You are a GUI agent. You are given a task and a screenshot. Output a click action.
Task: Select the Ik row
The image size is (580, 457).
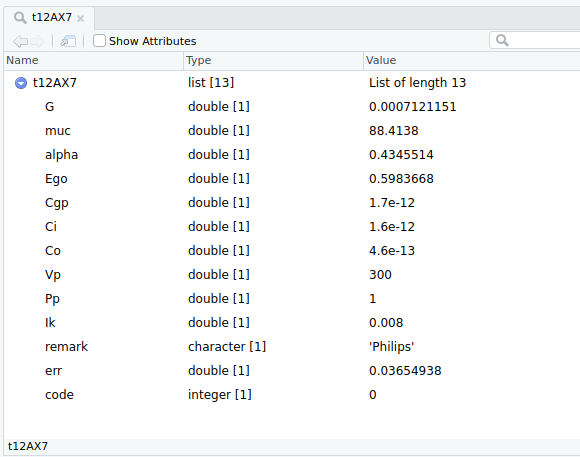[292, 323]
